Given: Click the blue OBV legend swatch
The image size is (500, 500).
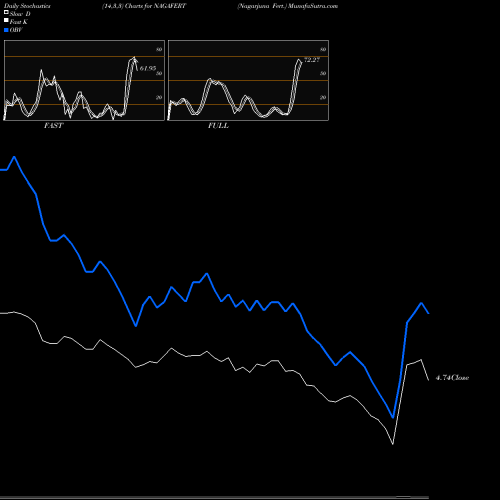Looking at the screenshot, I should [x=6, y=30].
